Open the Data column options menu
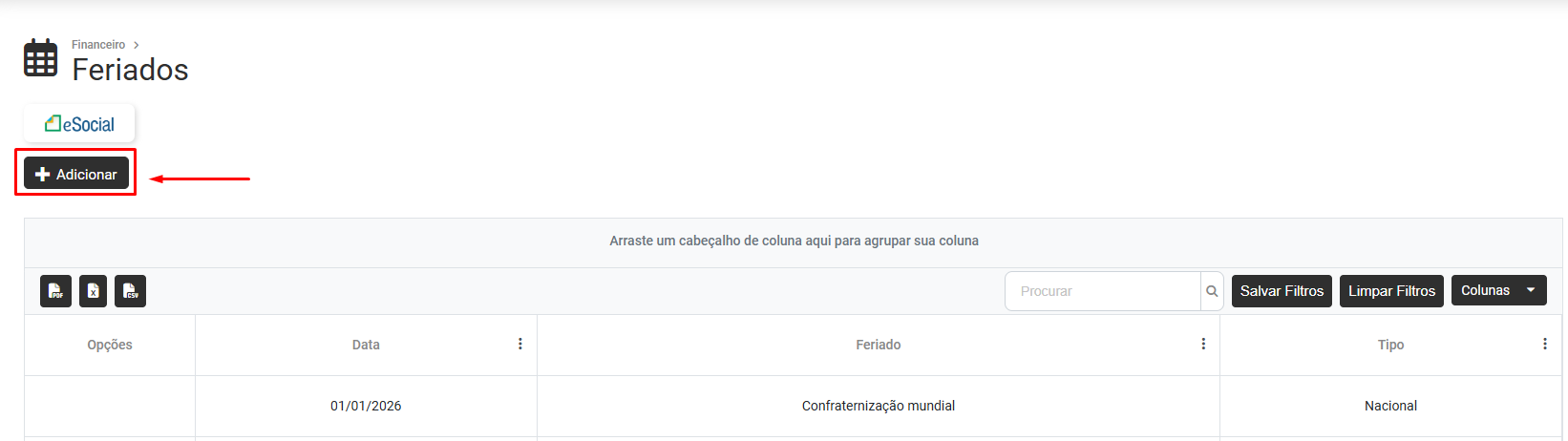This screenshot has width=1568, height=441. 520,344
